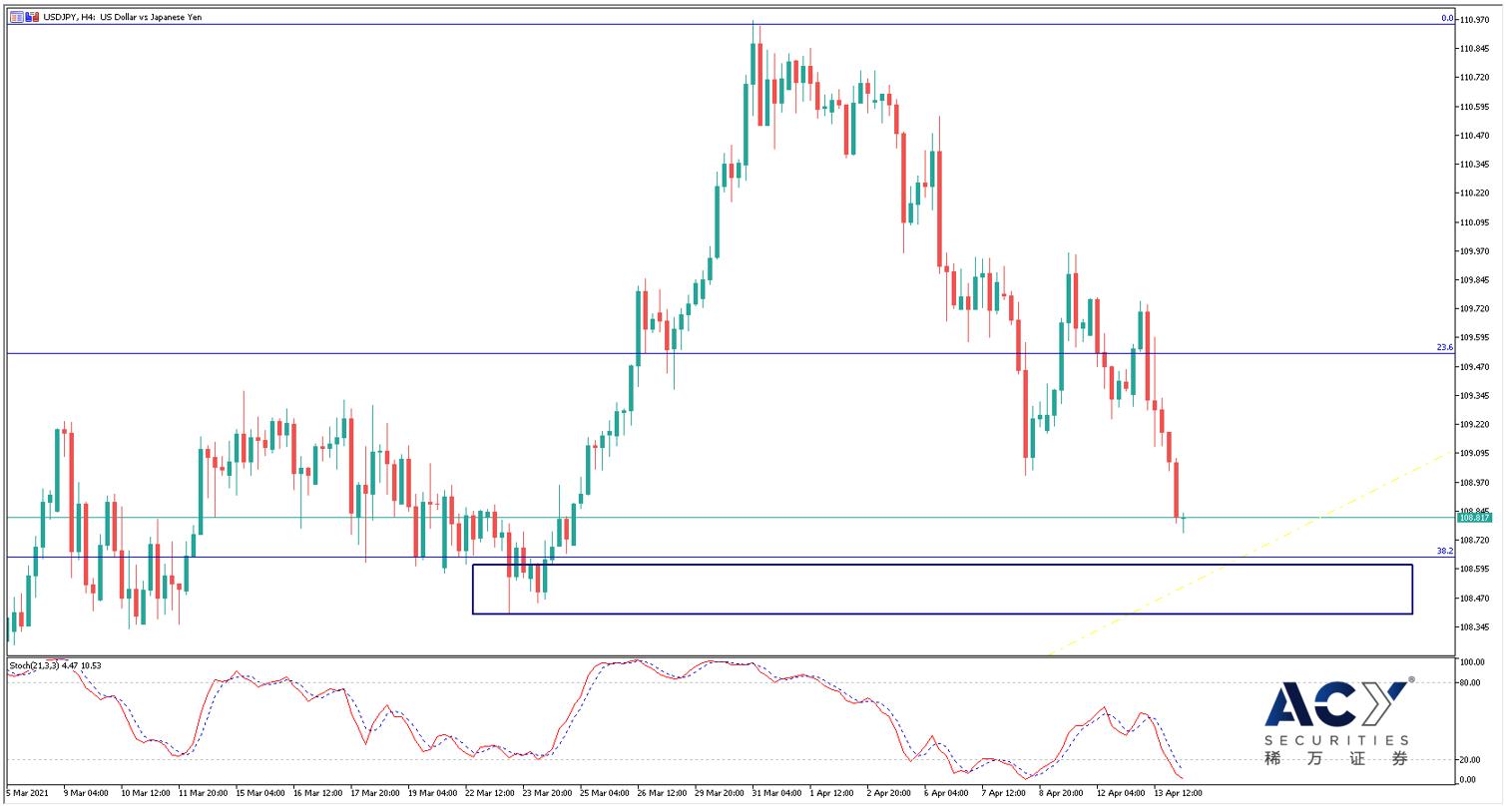Click the '16 Mar 12:00' time label

318,793
